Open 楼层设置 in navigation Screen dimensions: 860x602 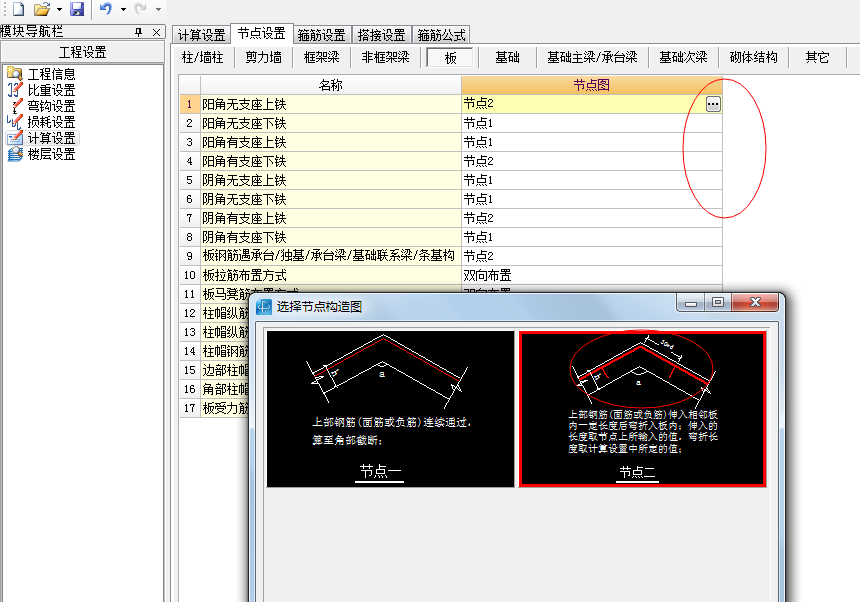52,154
